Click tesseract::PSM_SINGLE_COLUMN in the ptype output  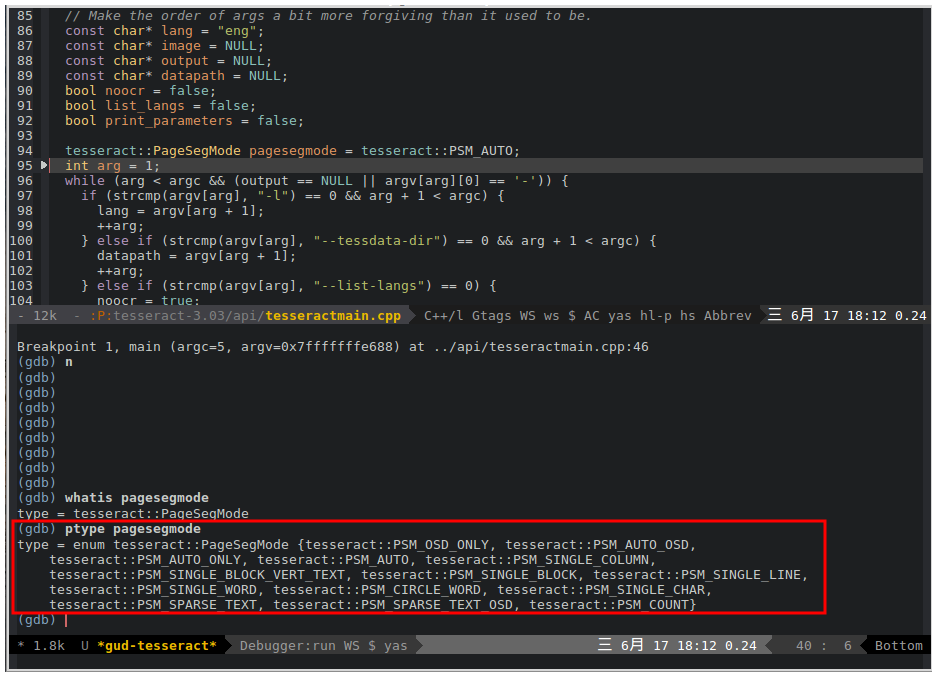coord(537,559)
